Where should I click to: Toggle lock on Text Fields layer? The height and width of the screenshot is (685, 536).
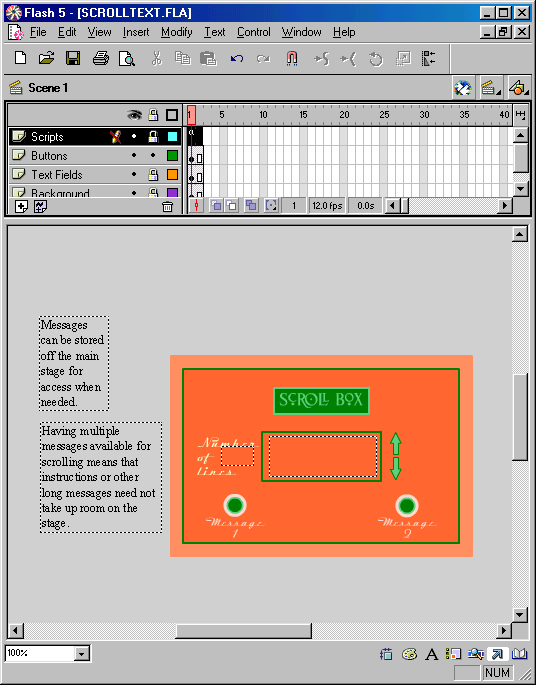[153, 175]
